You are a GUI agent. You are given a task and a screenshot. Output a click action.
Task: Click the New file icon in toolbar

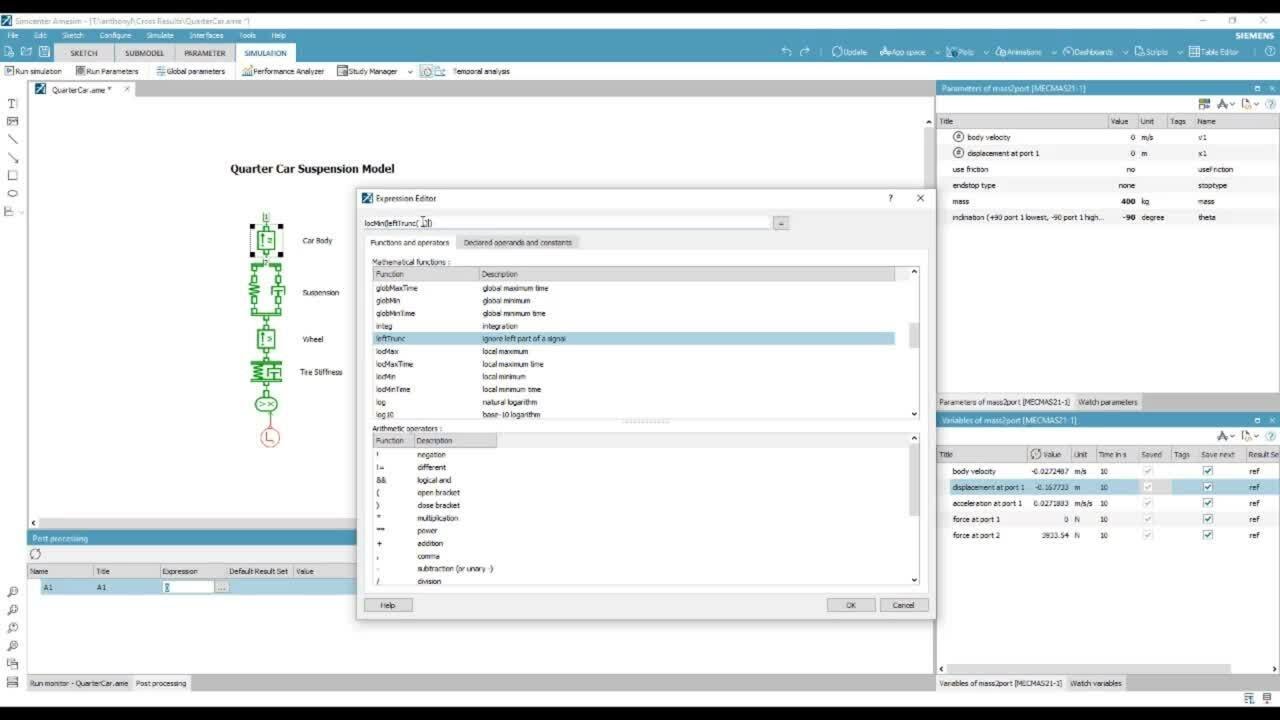click(10, 52)
